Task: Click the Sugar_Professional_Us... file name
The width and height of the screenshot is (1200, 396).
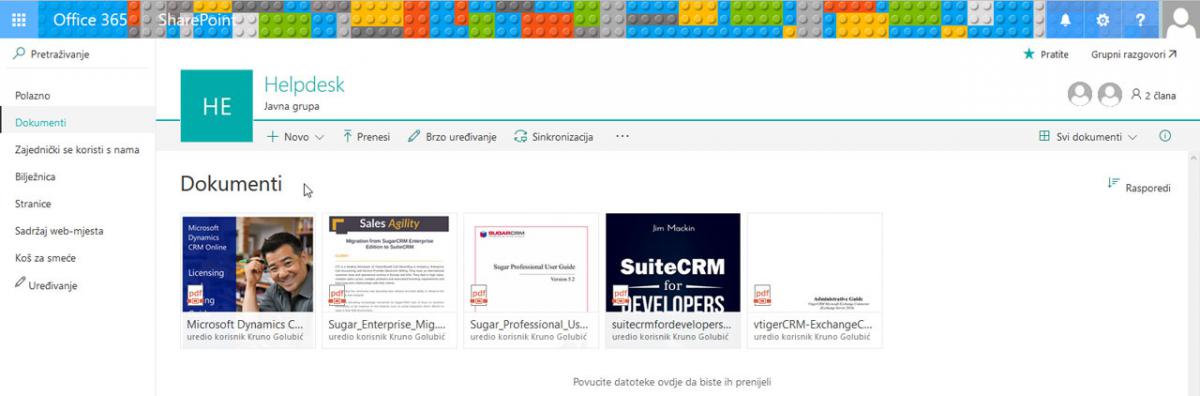Action: [530, 324]
